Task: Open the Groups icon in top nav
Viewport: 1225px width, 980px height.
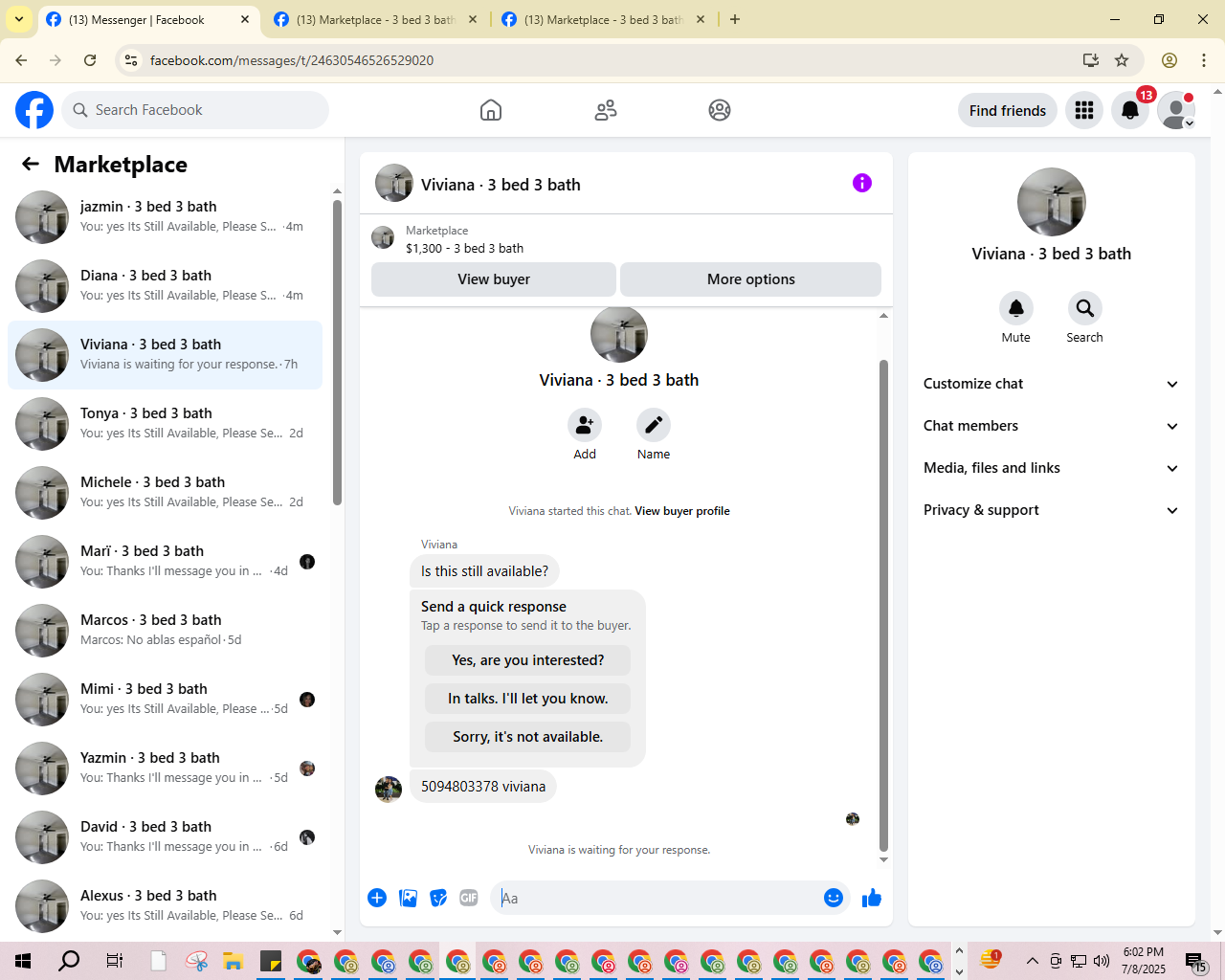Action: pos(720,110)
